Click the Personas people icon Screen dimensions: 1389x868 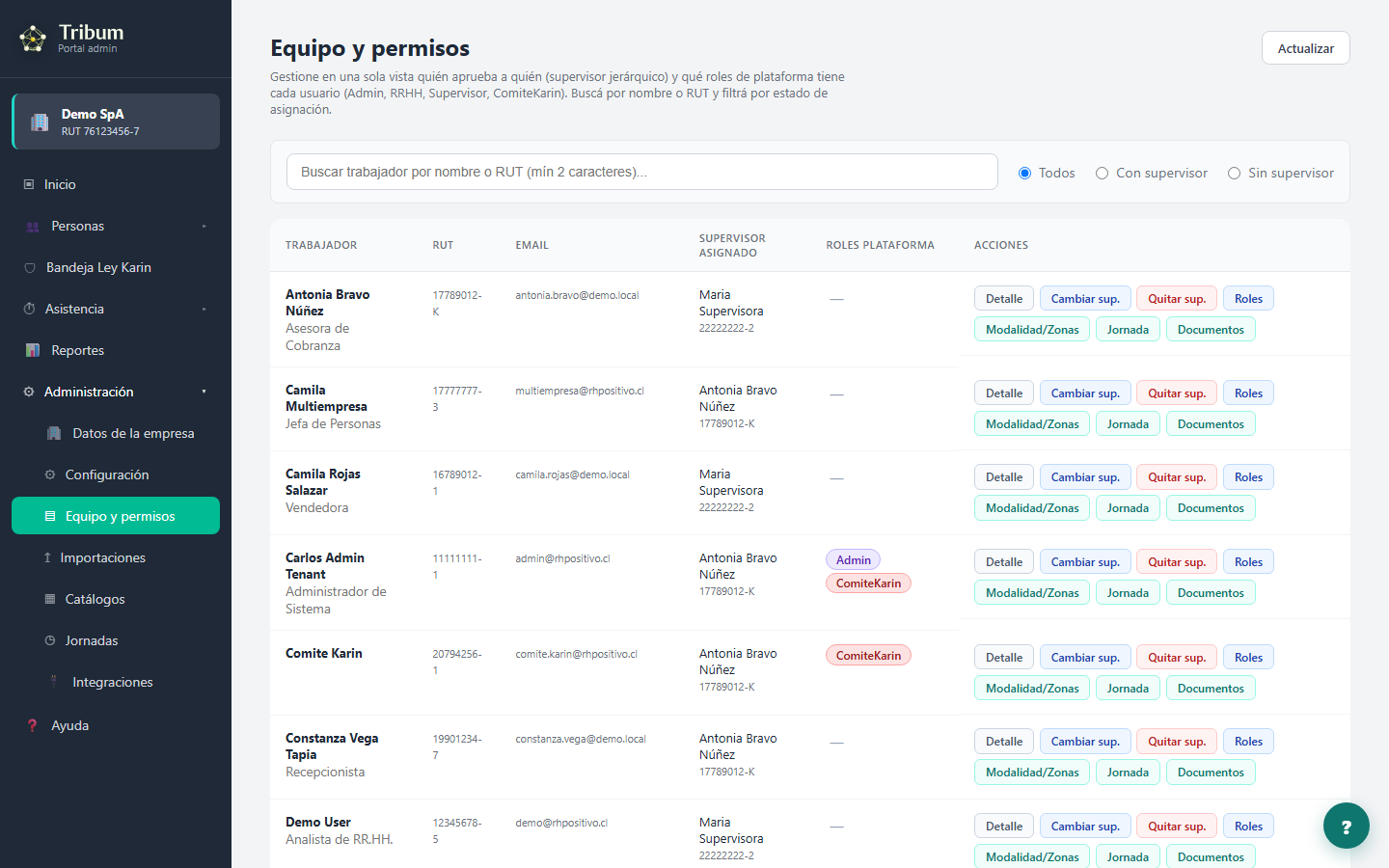tap(32, 227)
